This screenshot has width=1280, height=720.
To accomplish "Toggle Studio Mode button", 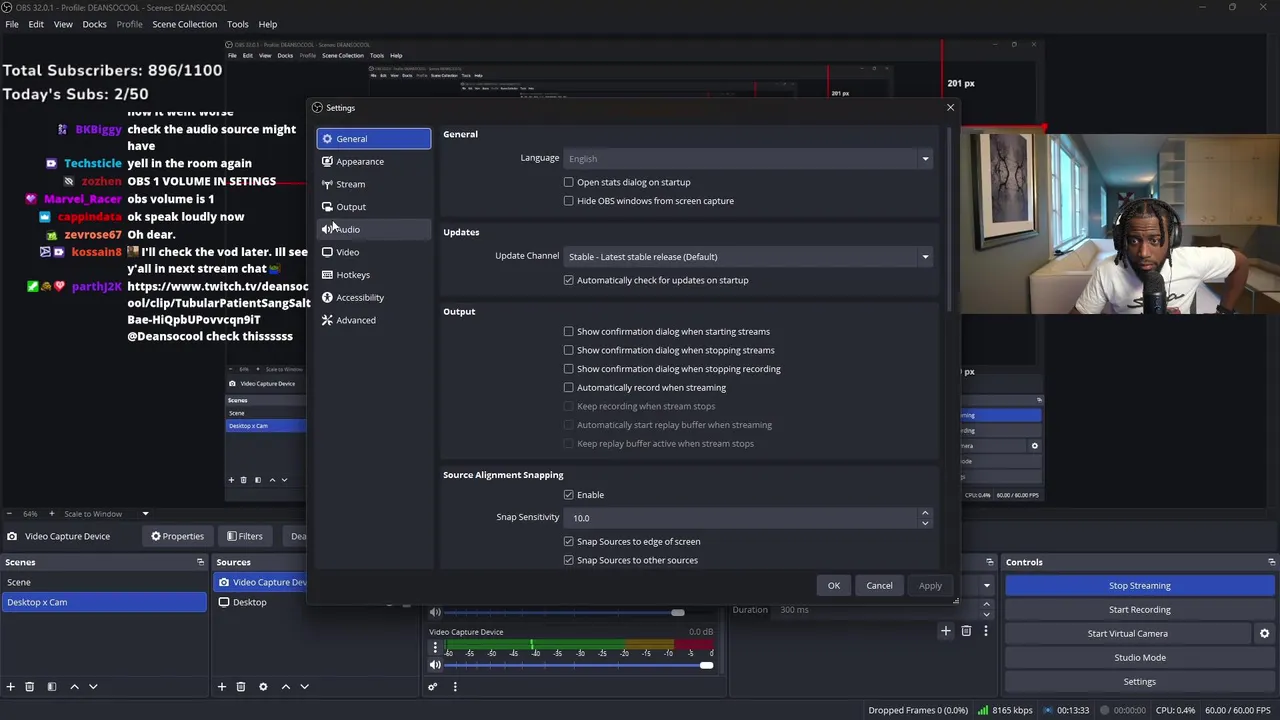I will (x=1140, y=658).
